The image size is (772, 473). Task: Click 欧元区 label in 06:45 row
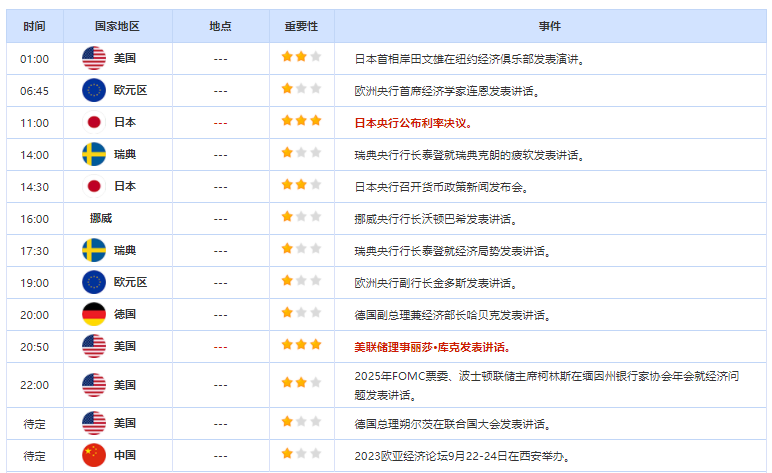point(130,90)
